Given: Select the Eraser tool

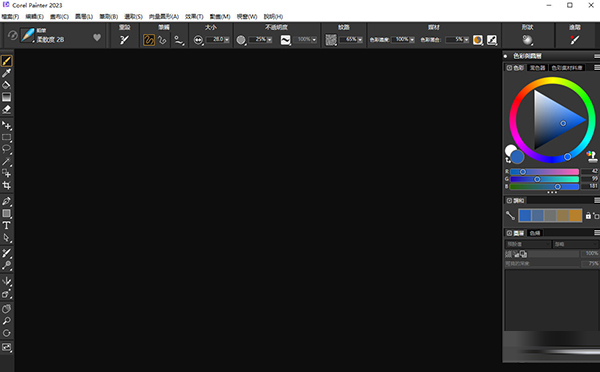Looking at the screenshot, I should 7,109.
